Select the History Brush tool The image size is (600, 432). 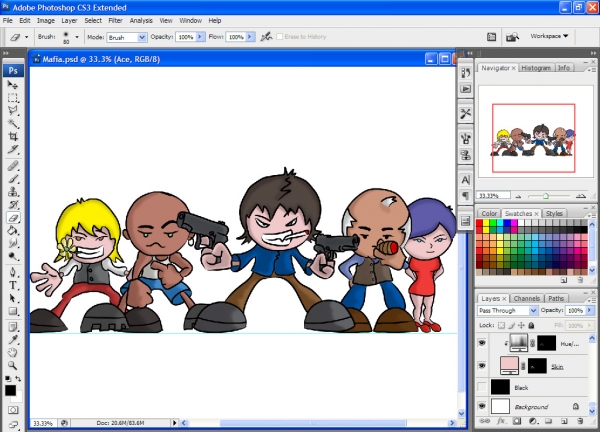tap(13, 205)
